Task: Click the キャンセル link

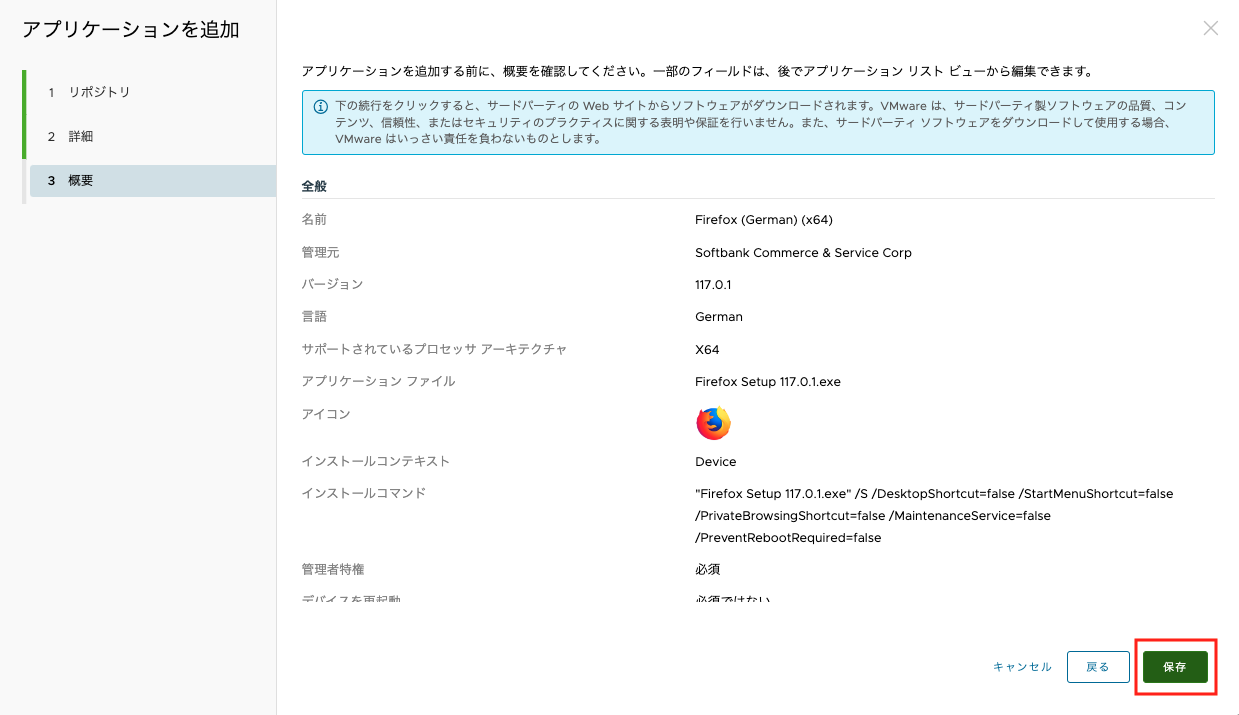Action: click(x=1022, y=667)
